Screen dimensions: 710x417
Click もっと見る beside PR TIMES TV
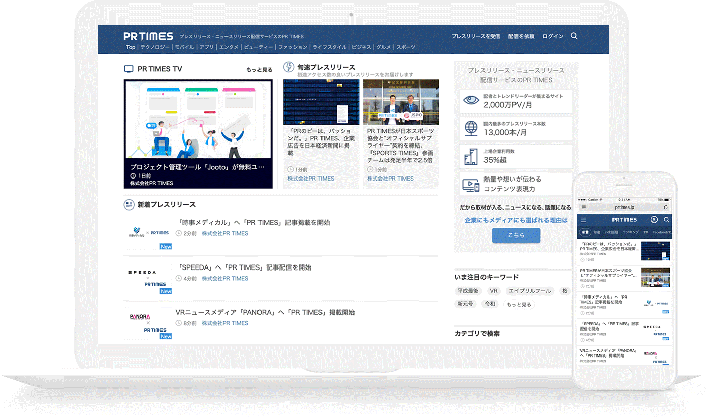click(x=259, y=70)
